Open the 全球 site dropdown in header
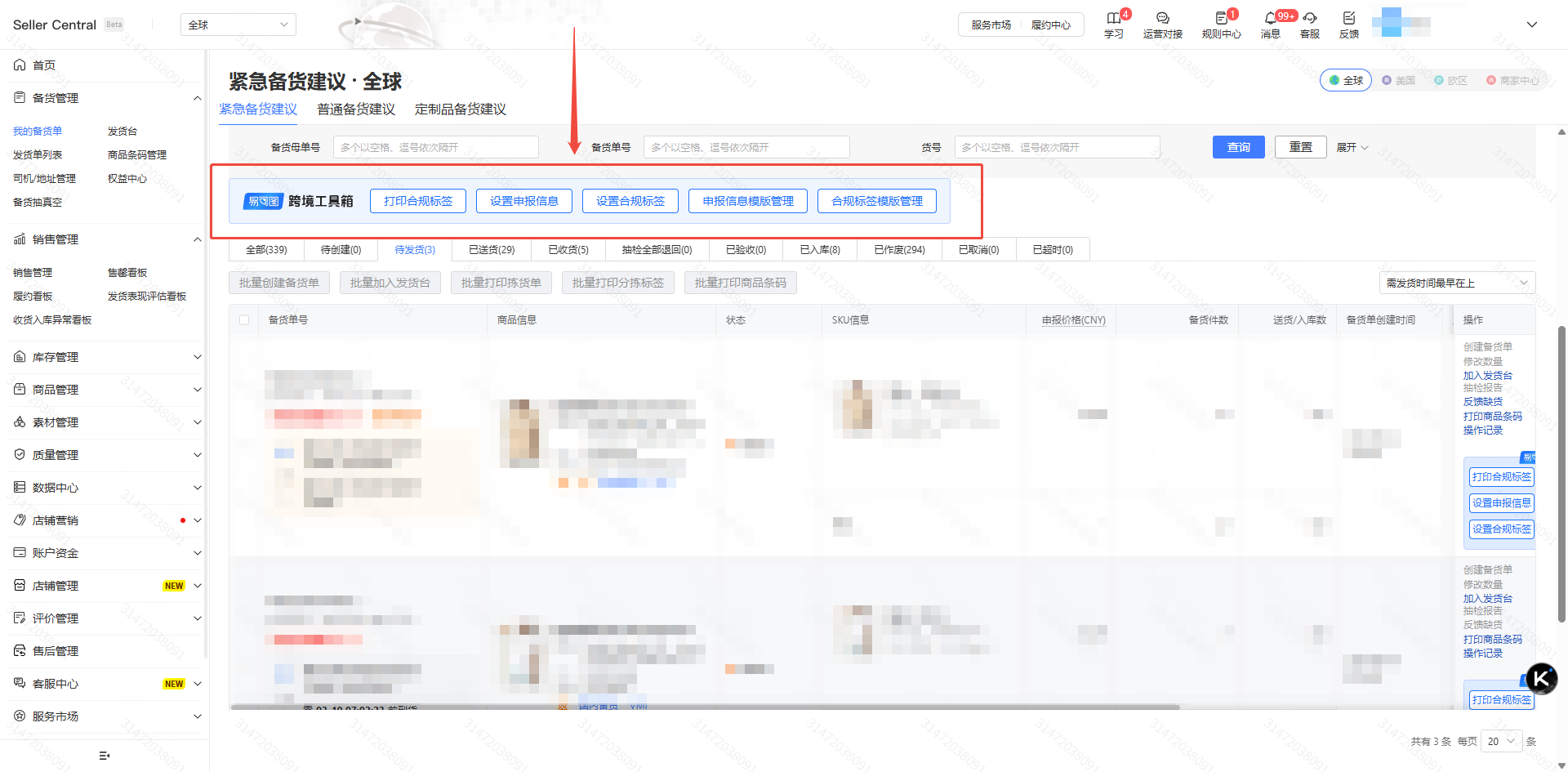The image size is (1568, 772). (238, 25)
